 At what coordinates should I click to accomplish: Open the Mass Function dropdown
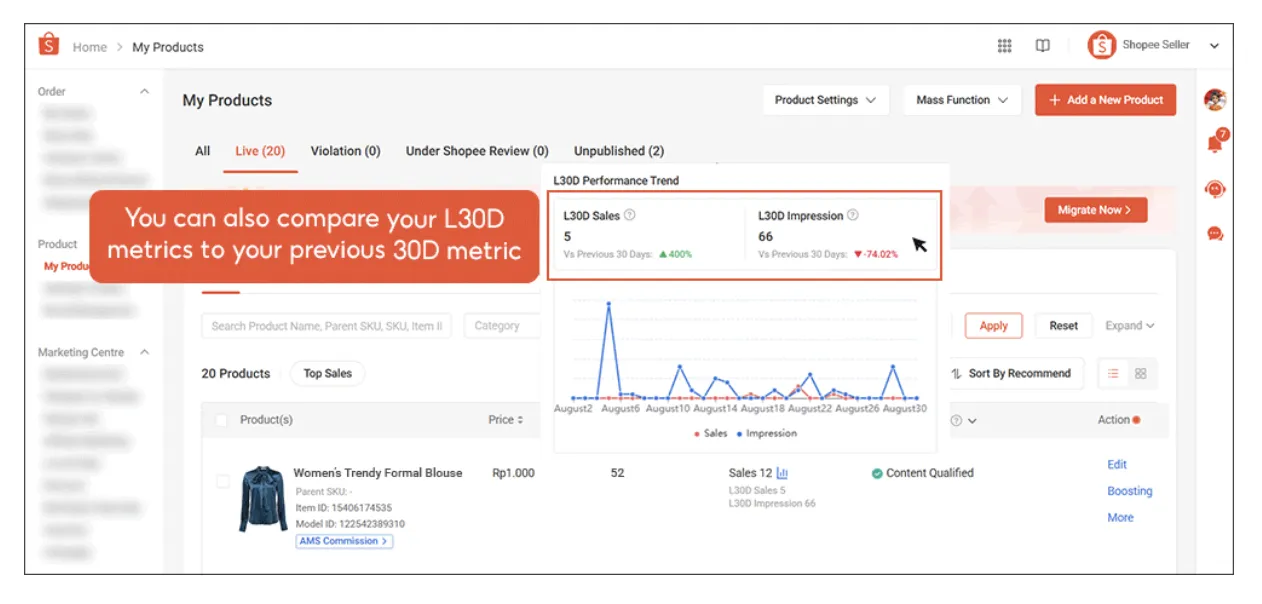[961, 100]
